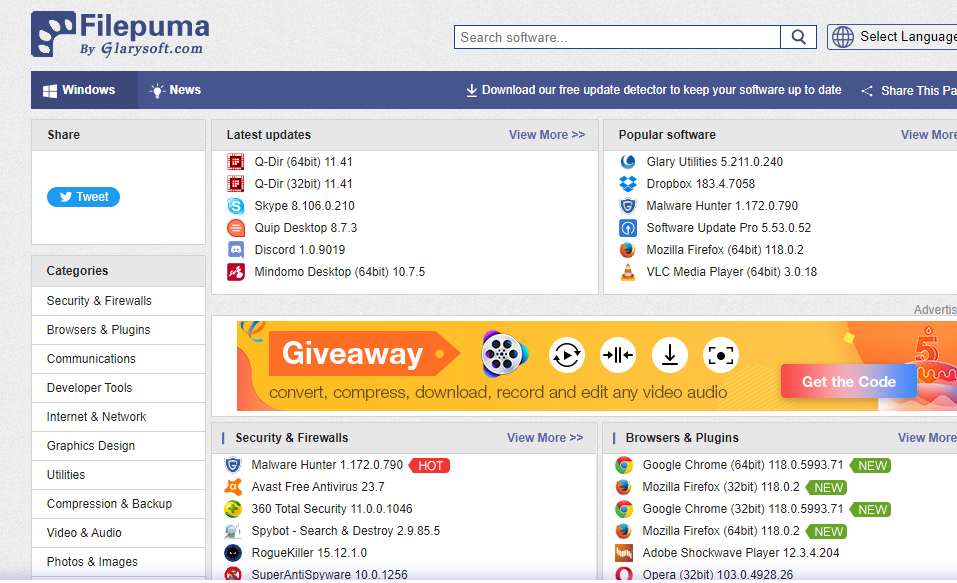
Task: Click the VLC Media Player cone icon
Action: pos(627,272)
